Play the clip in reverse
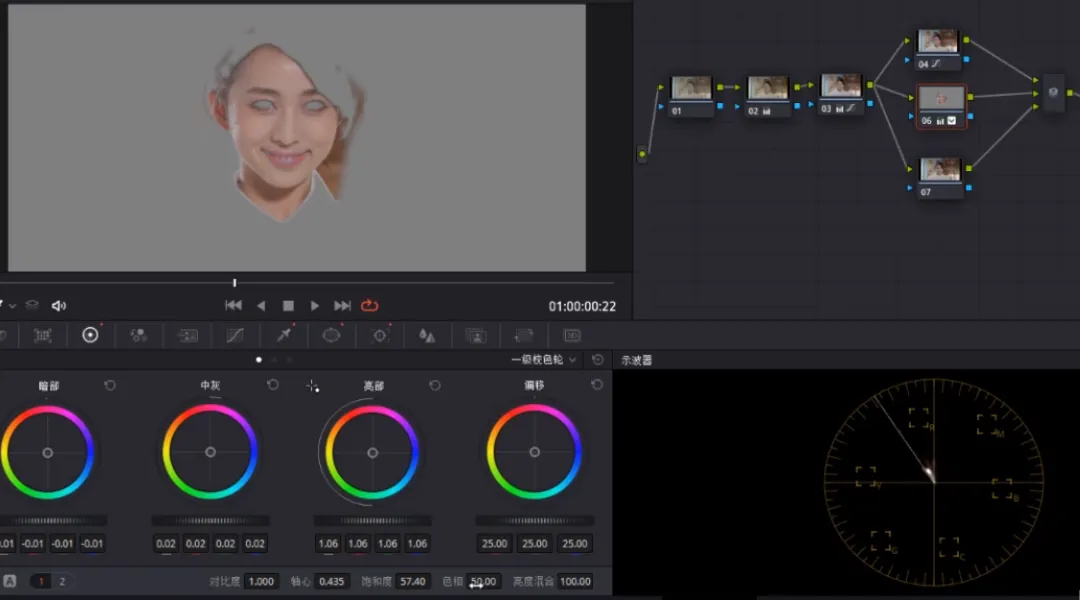1080x600 pixels. point(261,305)
